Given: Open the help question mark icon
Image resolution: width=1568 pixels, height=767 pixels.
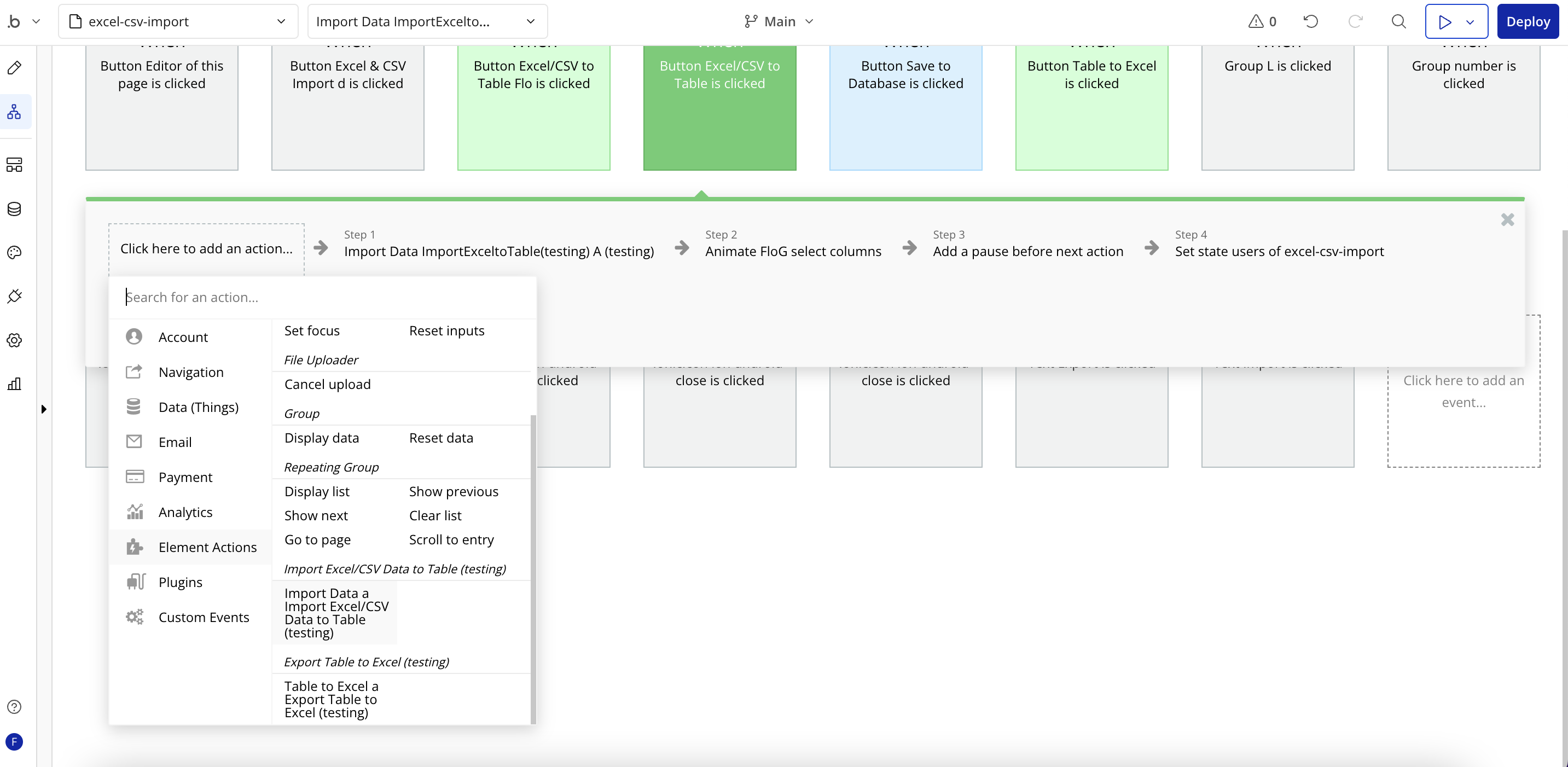Looking at the screenshot, I should tap(15, 707).
